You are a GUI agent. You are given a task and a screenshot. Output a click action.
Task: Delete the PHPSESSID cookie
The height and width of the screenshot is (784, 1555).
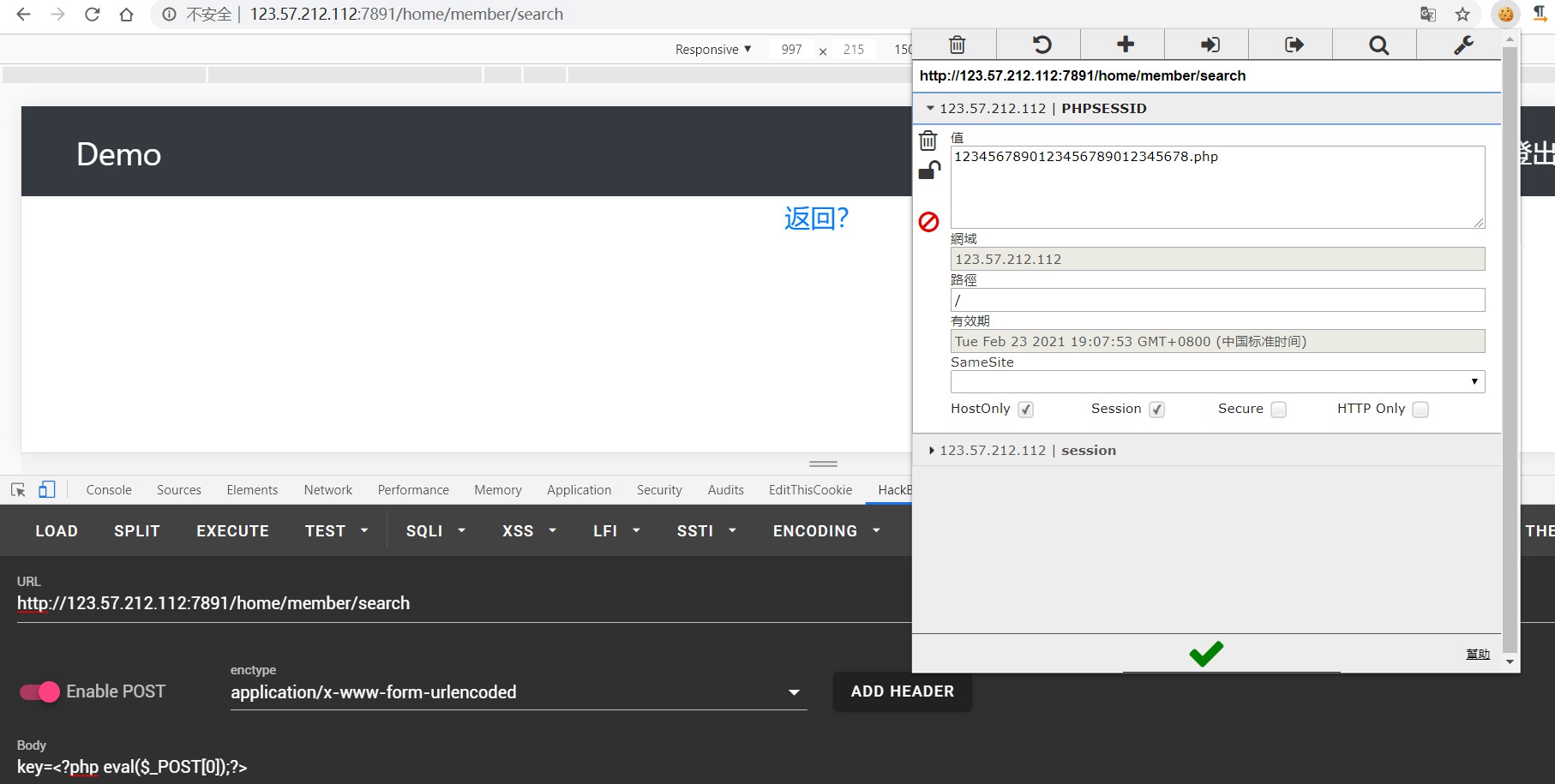coord(928,141)
